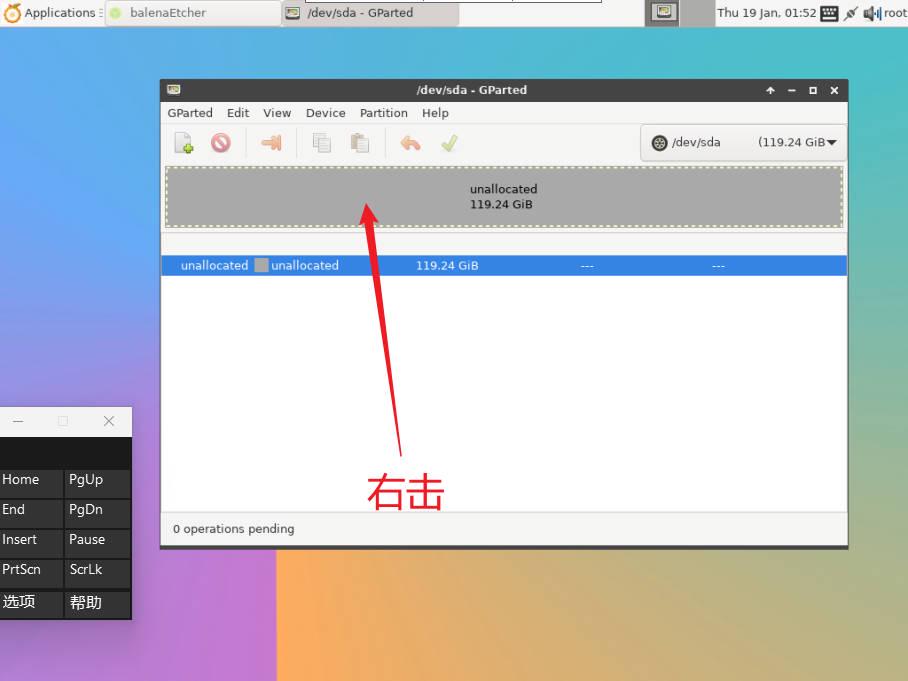
Task: Click the 选项 key on virtual keyboard
Action: tap(31, 605)
